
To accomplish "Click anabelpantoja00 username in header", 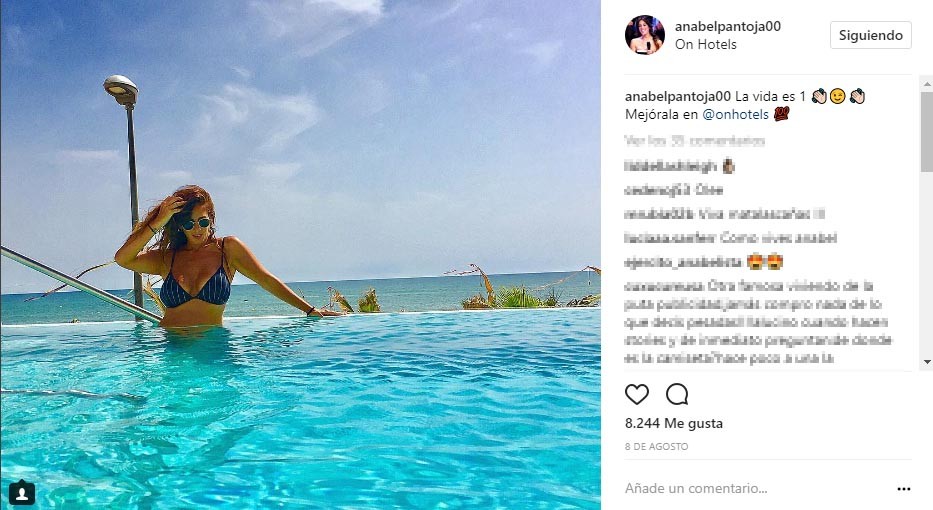I will pyautogui.click(x=728, y=26).
